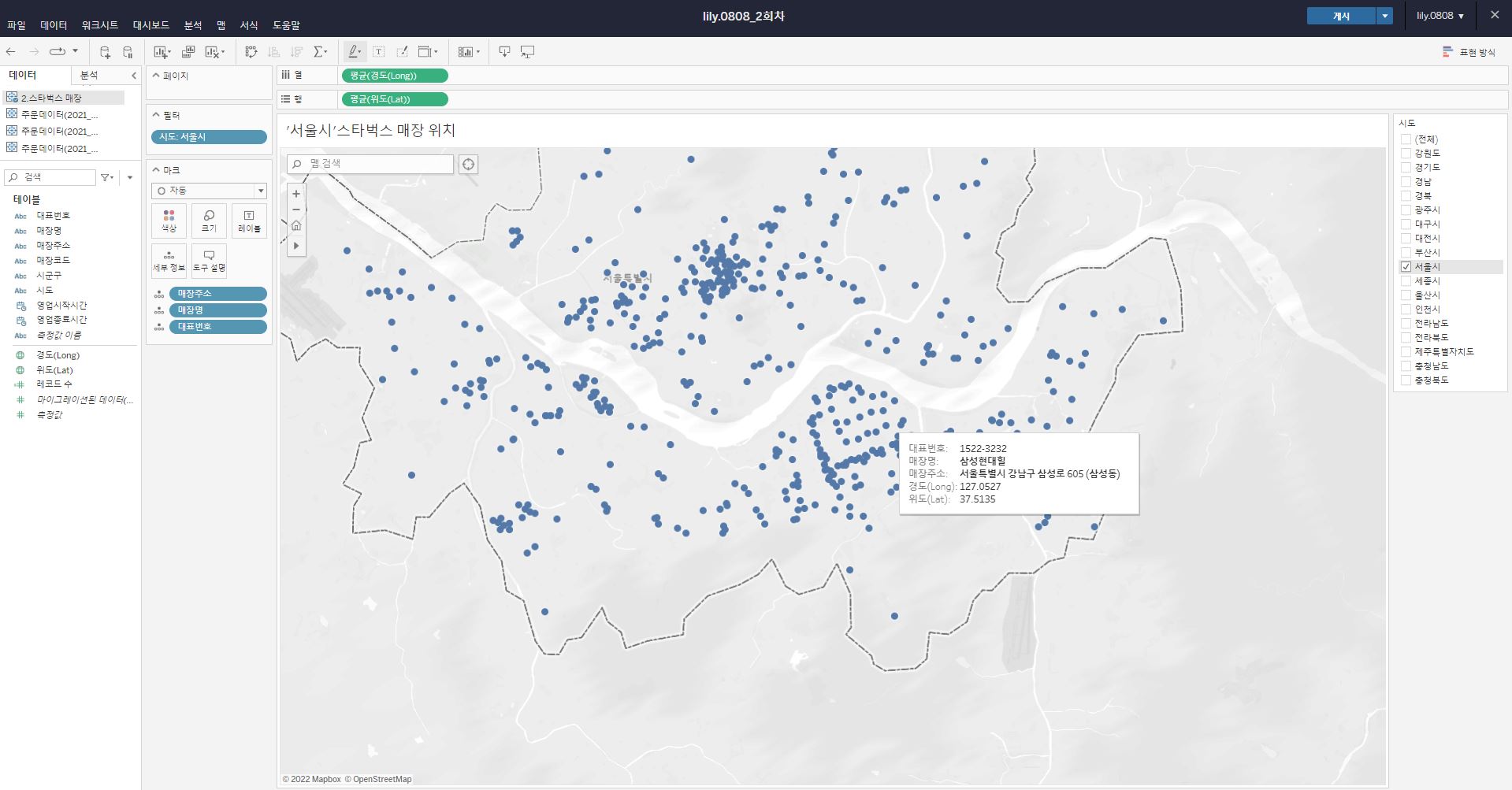The image size is (1512, 790).
Task: Open the totals sigma icon
Action: click(319, 52)
